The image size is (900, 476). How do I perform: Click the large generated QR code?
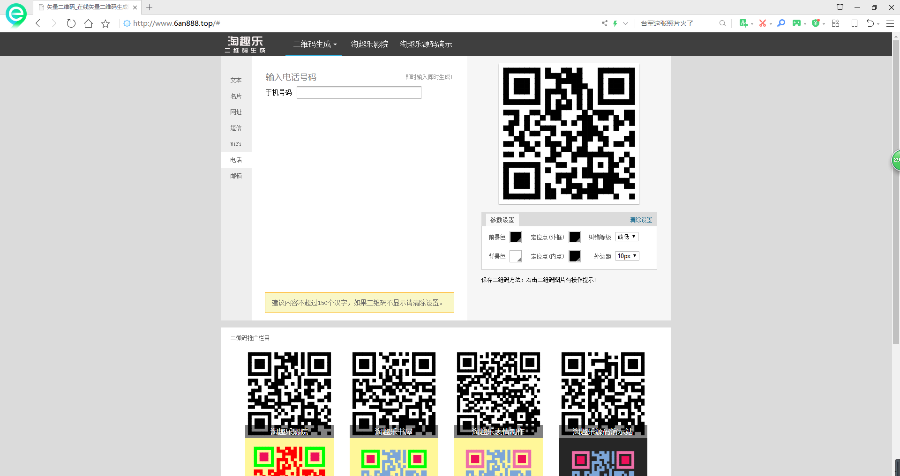click(569, 134)
